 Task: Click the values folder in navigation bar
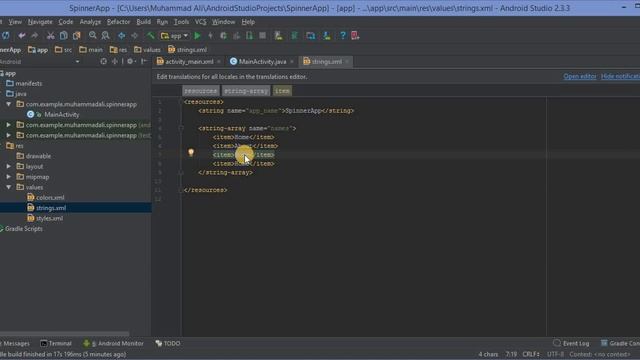[147, 50]
